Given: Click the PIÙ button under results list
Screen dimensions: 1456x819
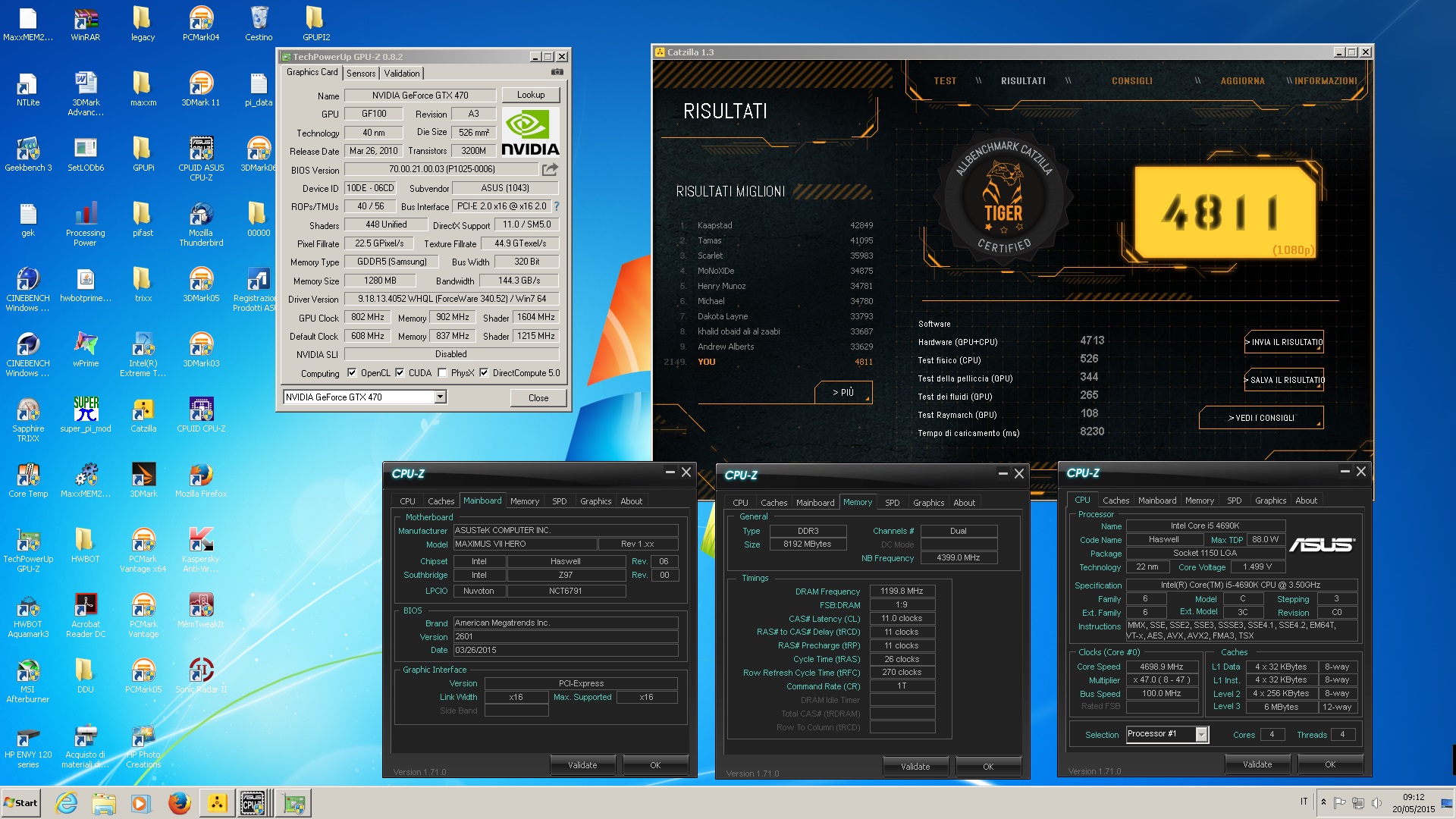Looking at the screenshot, I should click(843, 392).
